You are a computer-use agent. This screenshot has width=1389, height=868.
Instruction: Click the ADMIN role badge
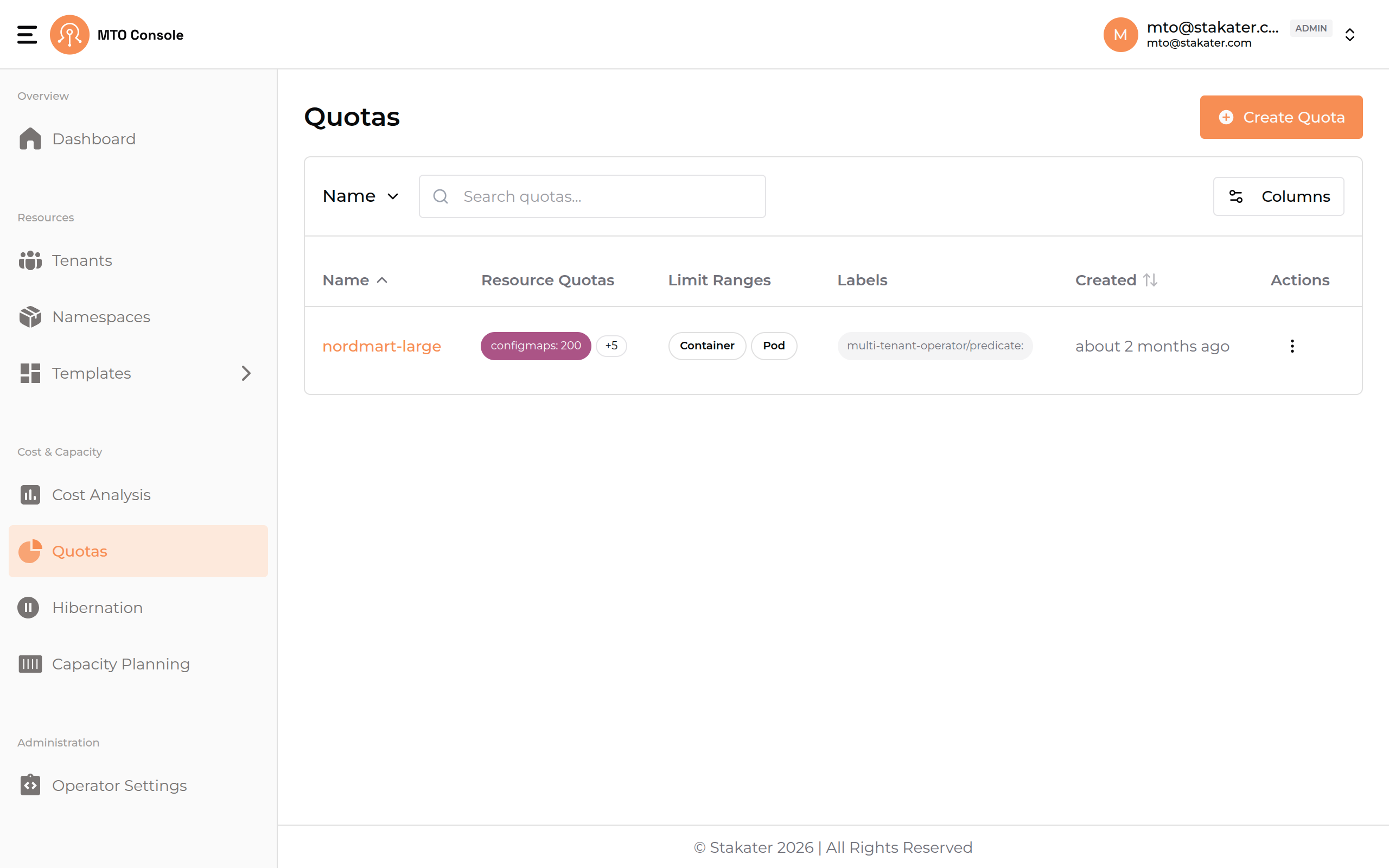click(1311, 28)
